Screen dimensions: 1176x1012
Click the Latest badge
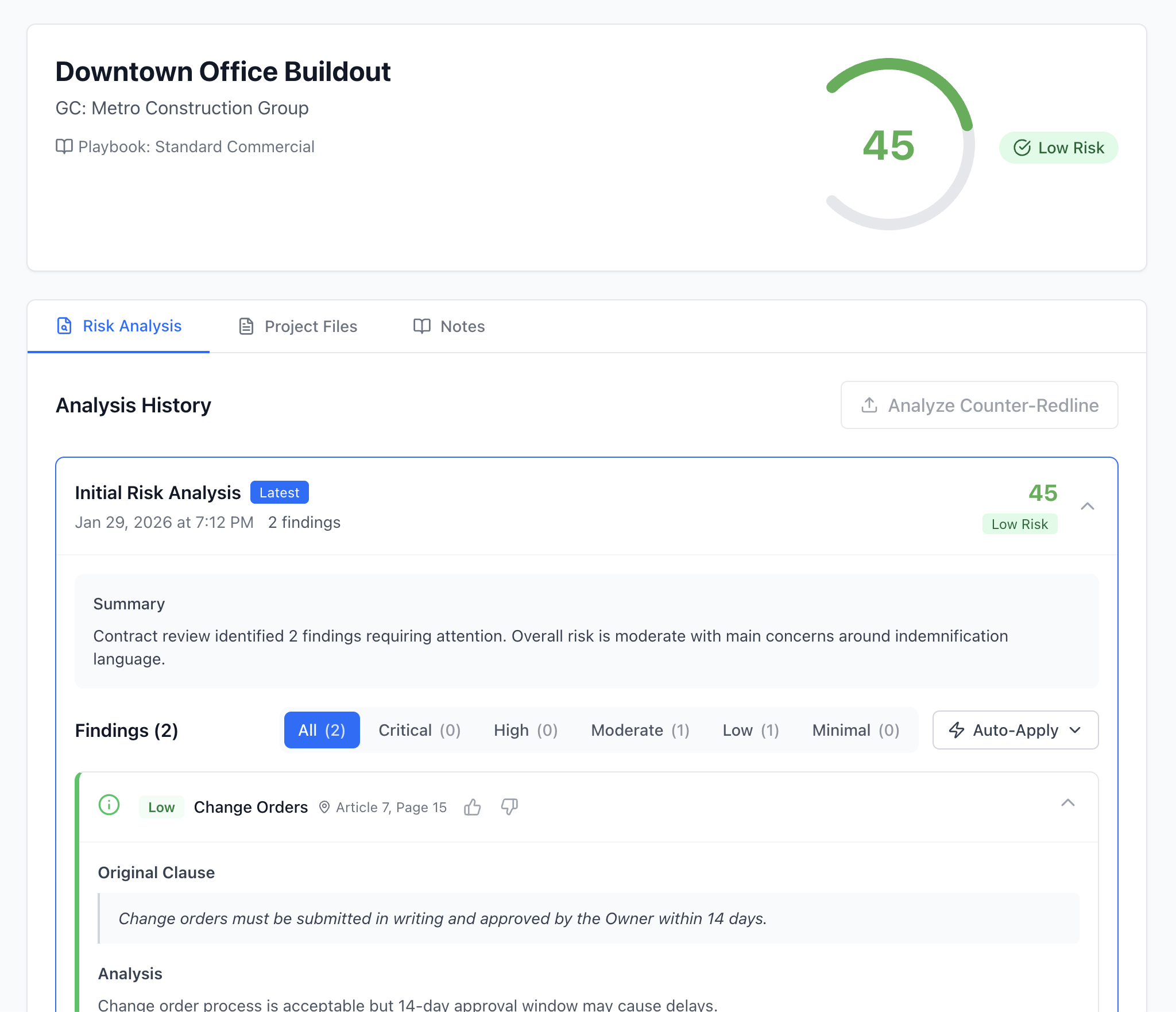(279, 492)
